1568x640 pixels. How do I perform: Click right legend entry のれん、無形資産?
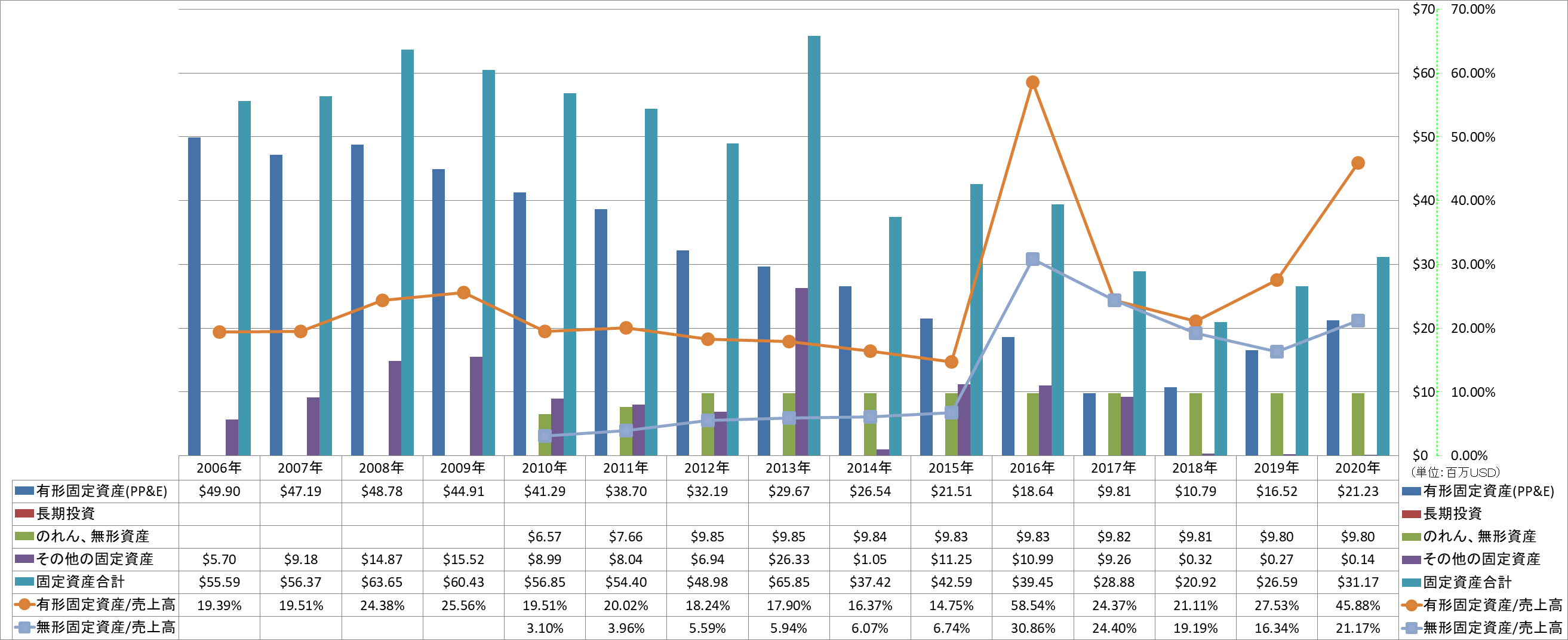(x=1469, y=537)
